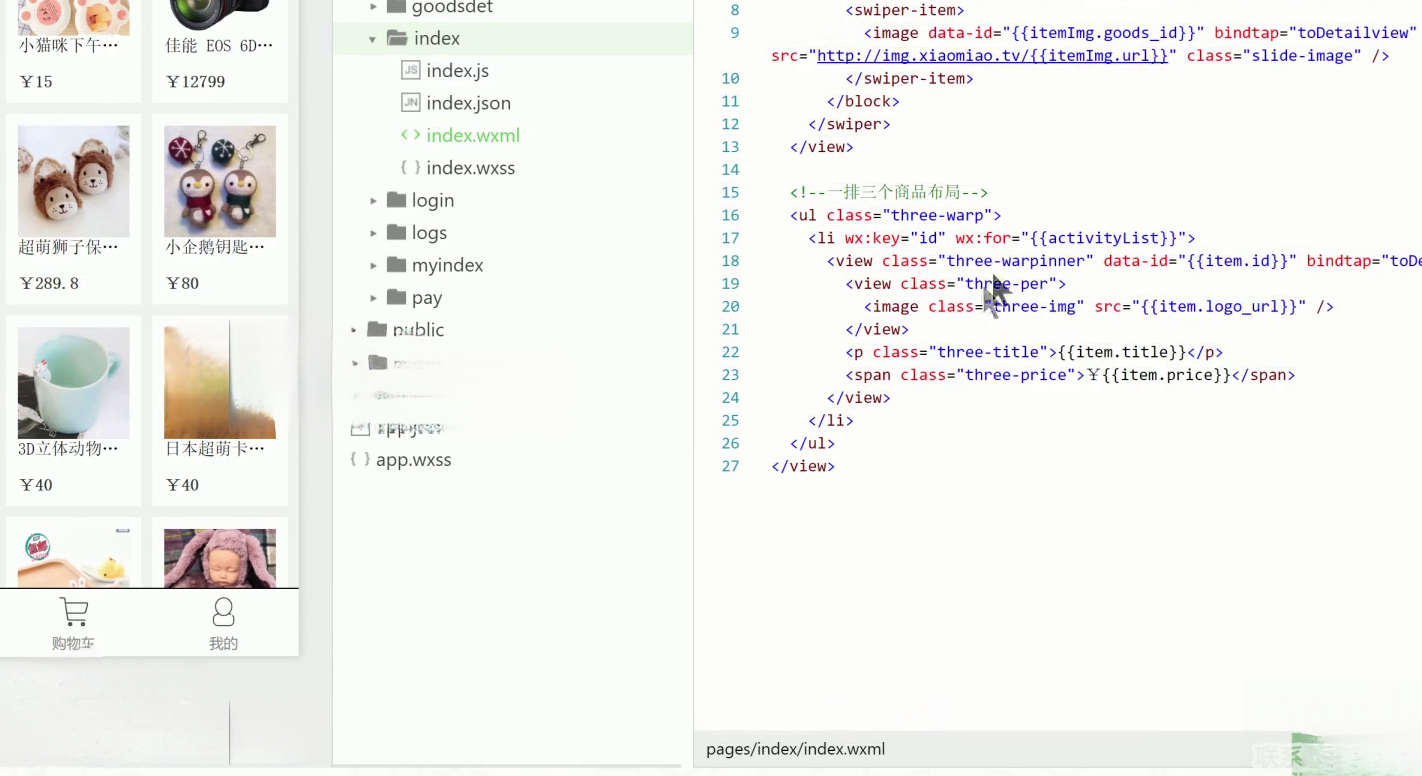
Task: Click the {{item.logo_url}} src value
Action: tap(1217, 307)
